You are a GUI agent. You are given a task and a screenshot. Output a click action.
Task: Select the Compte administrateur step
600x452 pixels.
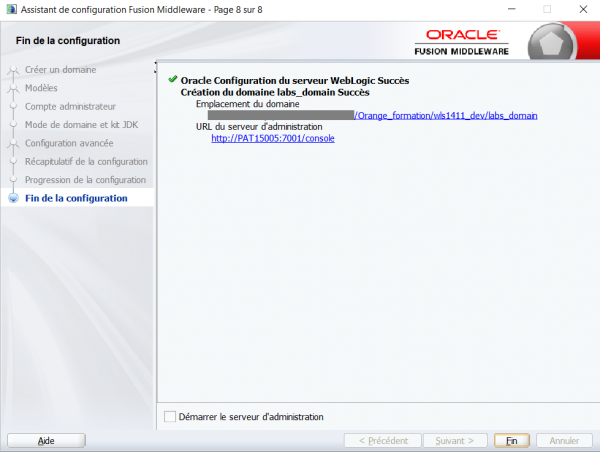tap(70, 106)
